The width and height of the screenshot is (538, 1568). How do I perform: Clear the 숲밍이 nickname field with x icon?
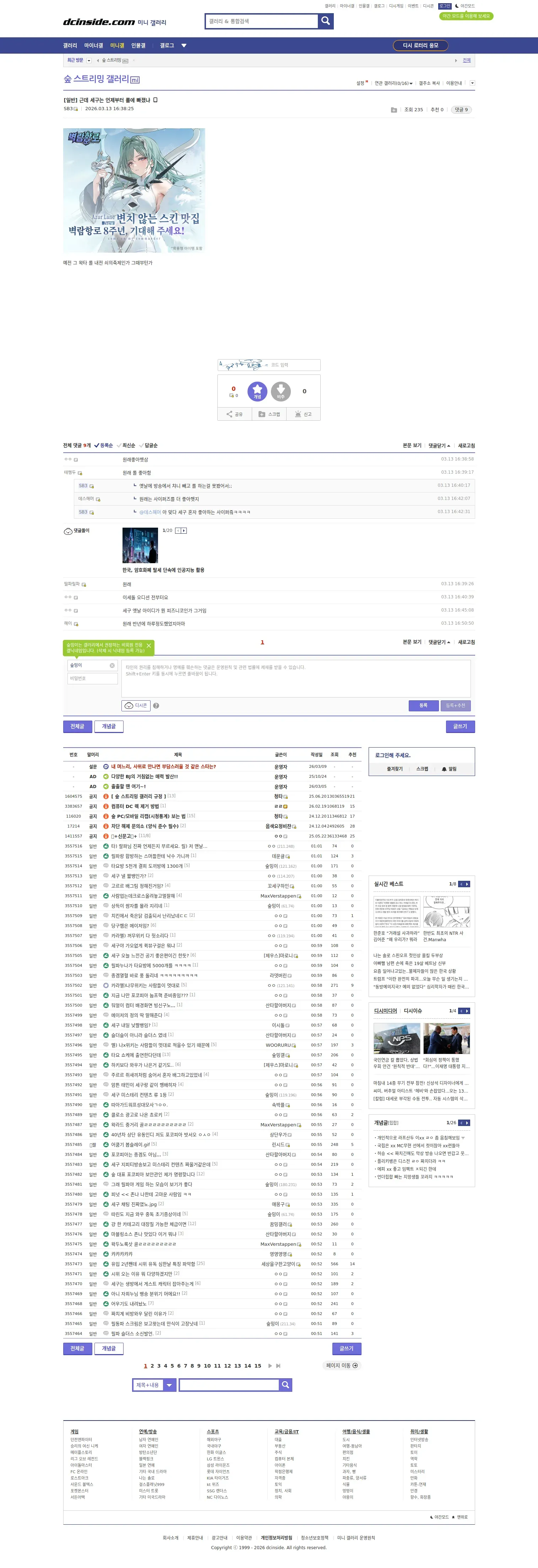point(112,665)
